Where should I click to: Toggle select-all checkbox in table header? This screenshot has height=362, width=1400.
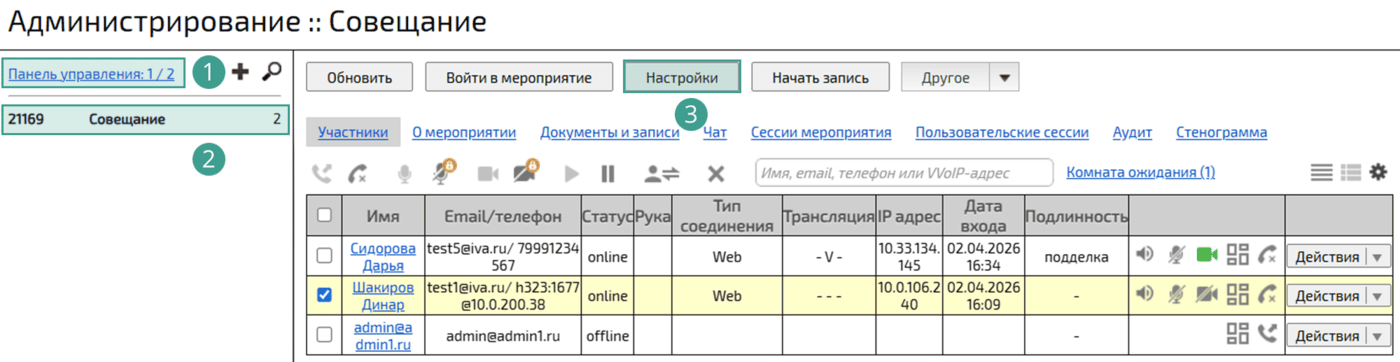point(324,215)
